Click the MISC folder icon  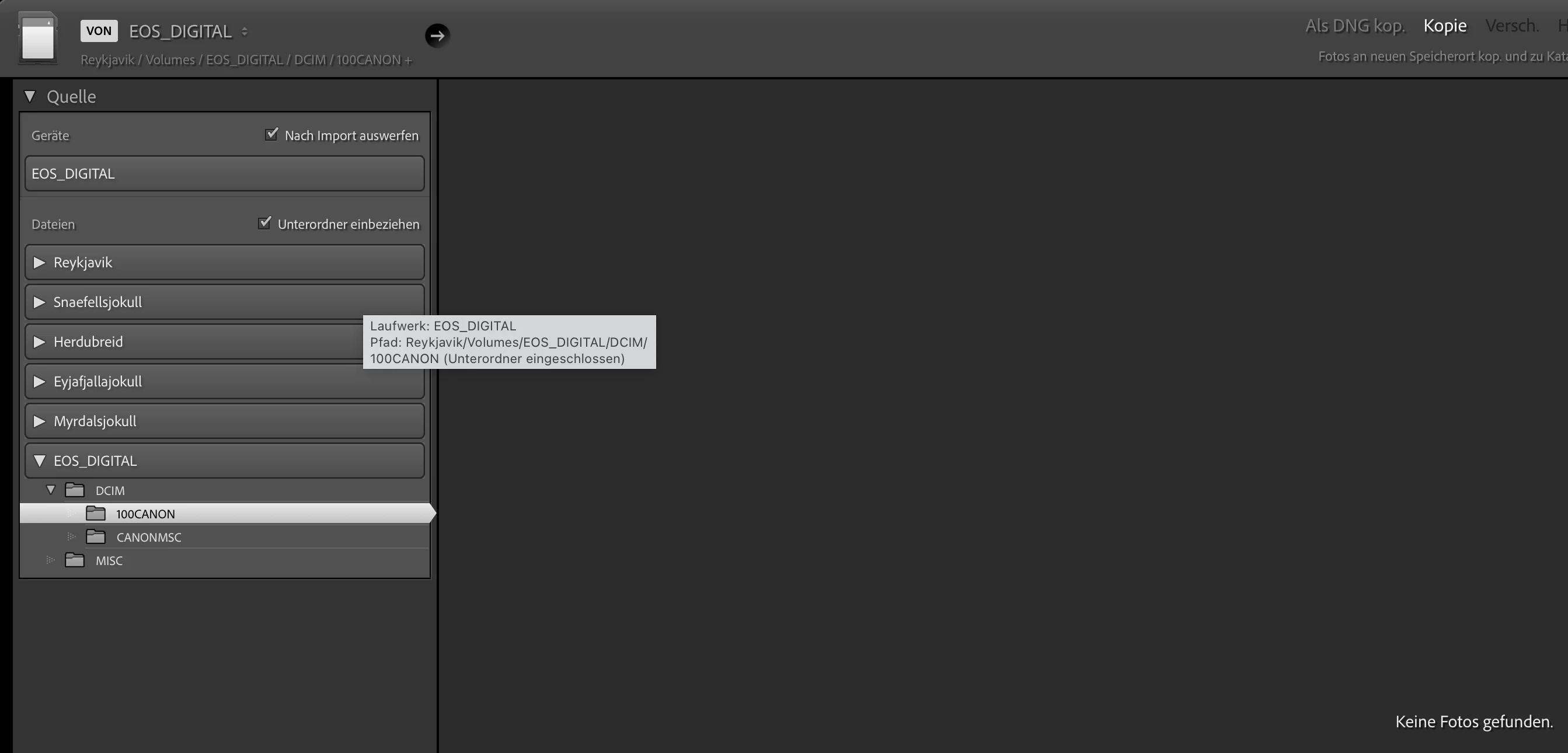(x=75, y=560)
